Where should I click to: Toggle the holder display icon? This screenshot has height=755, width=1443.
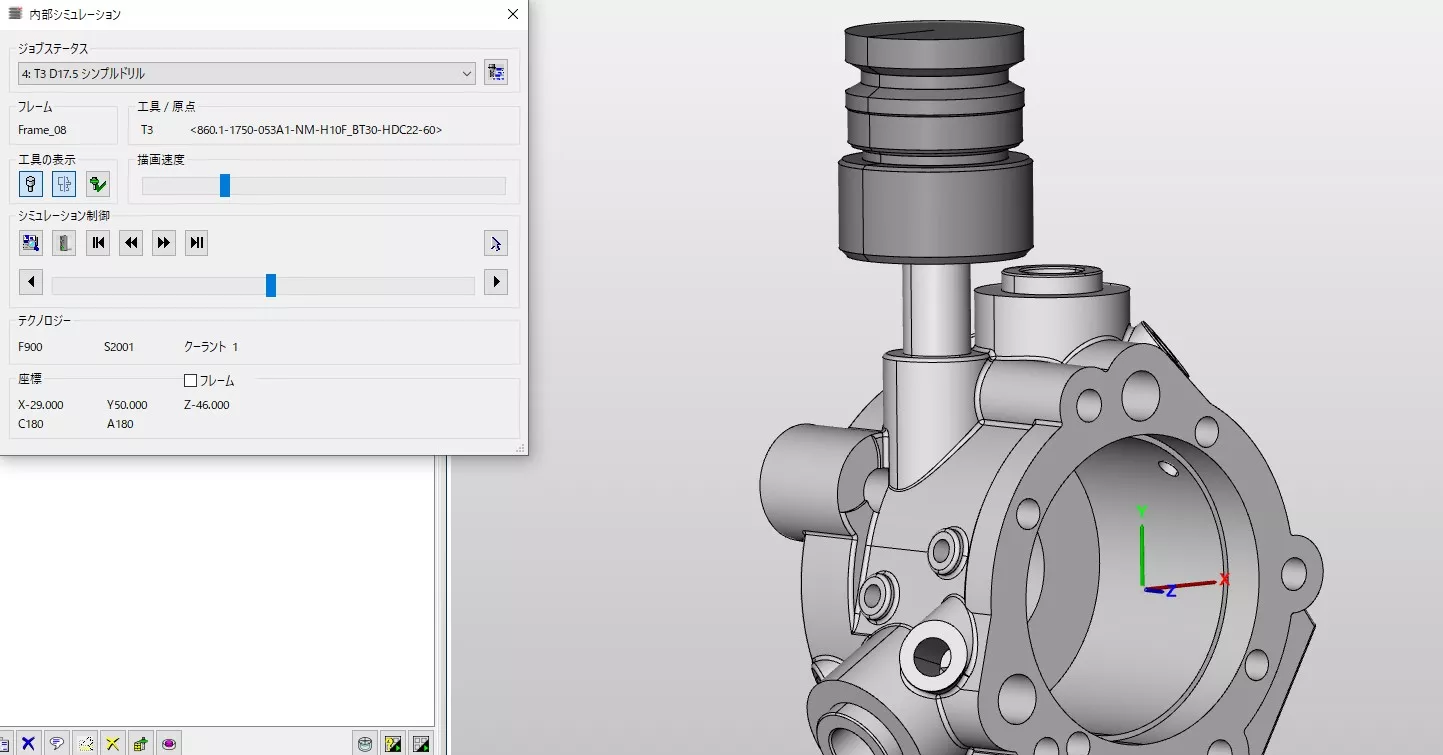click(x=63, y=183)
